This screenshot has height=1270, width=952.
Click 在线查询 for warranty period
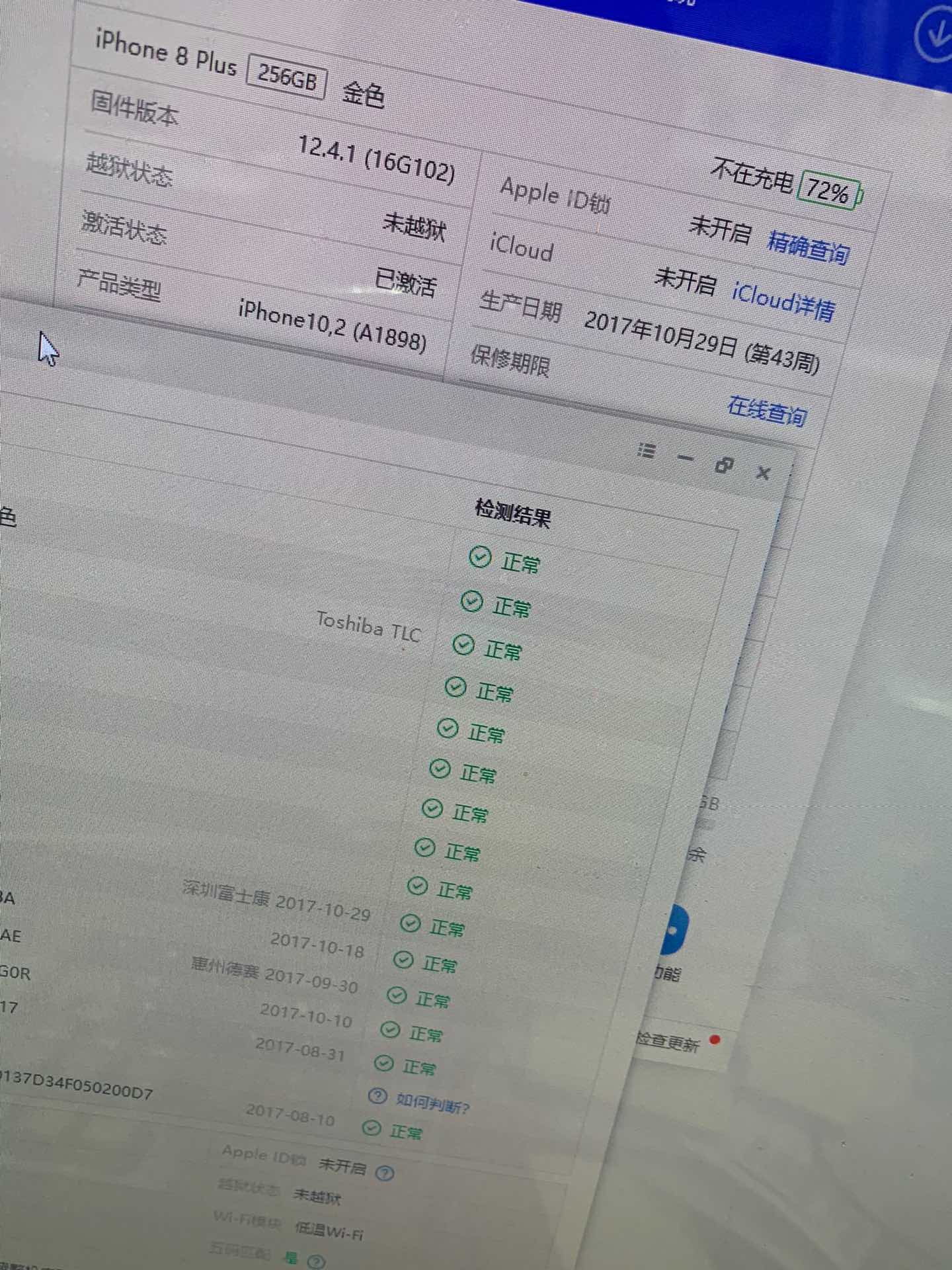coord(767,411)
